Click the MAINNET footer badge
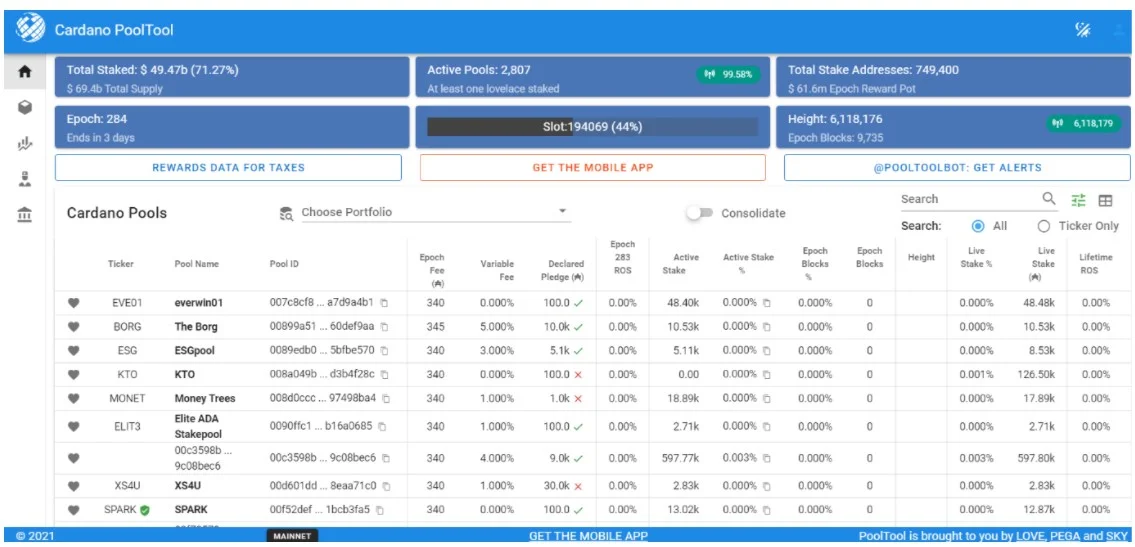Screen dimensions: 1135x547 point(293,536)
